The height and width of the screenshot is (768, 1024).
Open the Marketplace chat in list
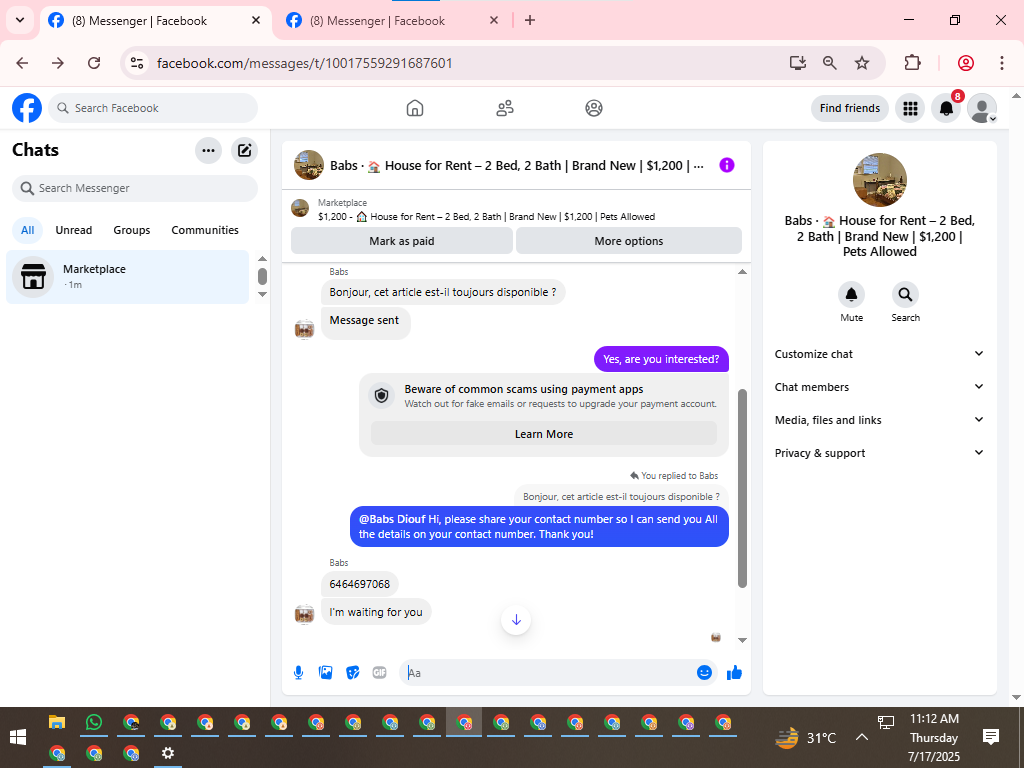tap(128, 277)
